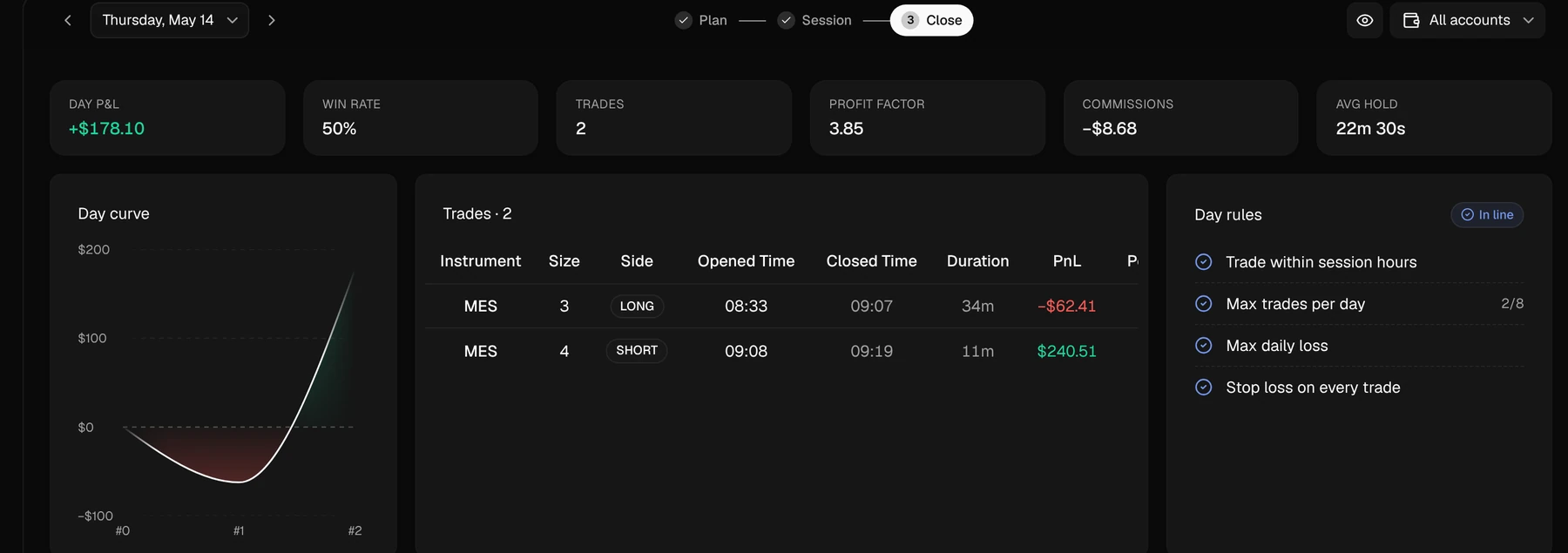Click the Day P&L +$178.10 value
Viewport: 1568px width, 553px height.
106,129
